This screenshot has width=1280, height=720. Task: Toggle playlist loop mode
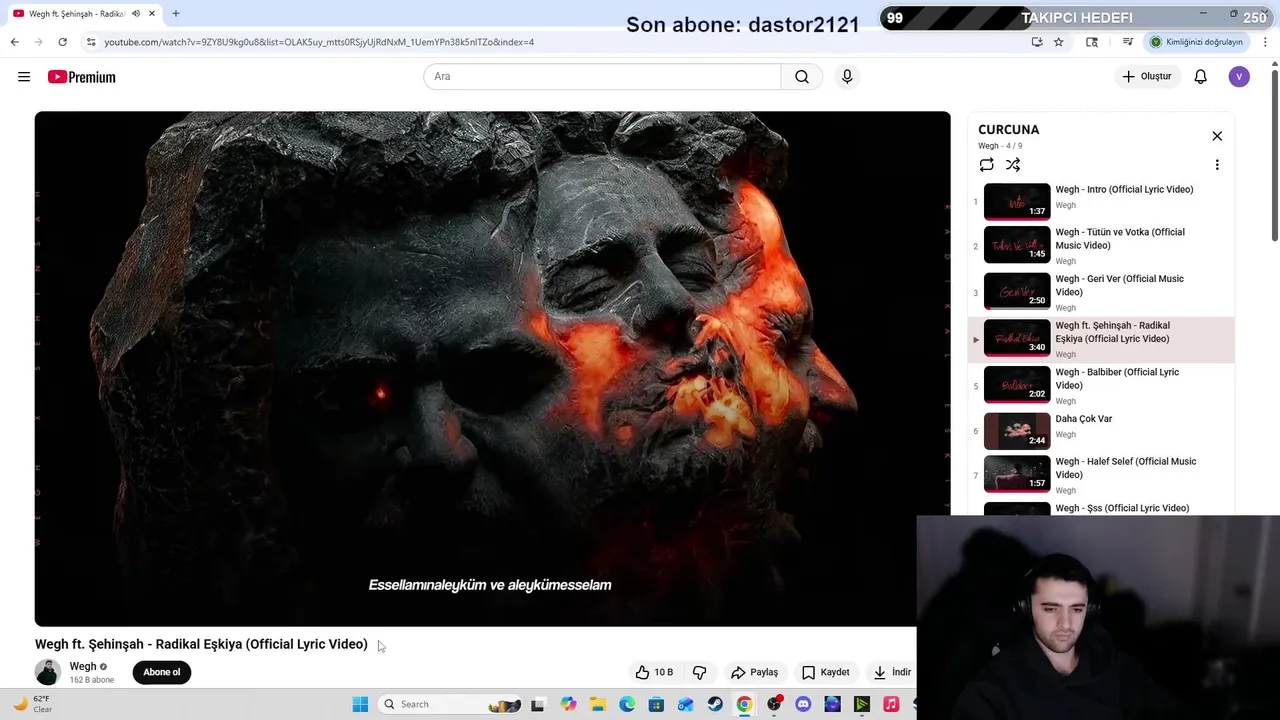pos(987,165)
